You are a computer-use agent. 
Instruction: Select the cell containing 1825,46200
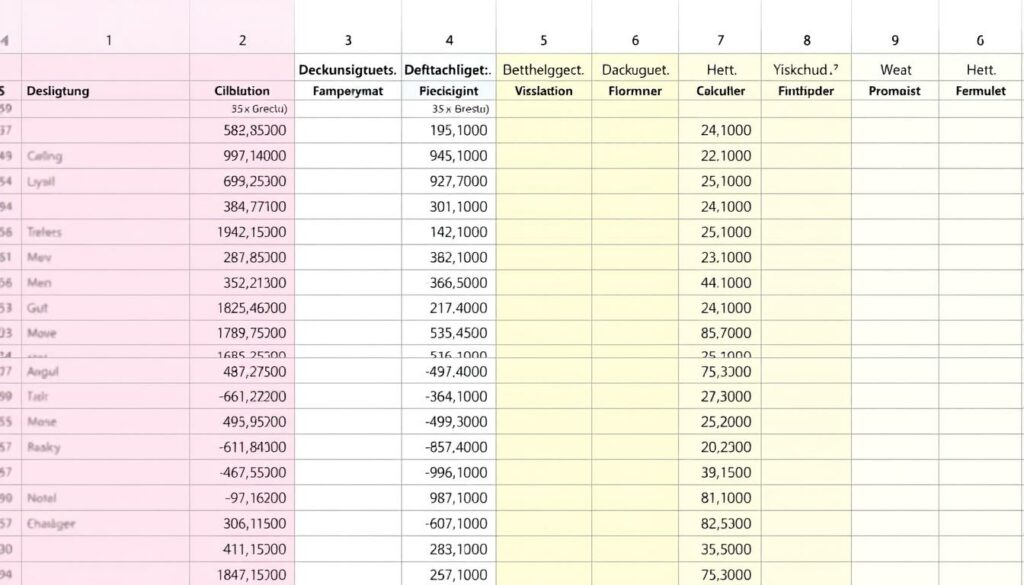[242, 308]
